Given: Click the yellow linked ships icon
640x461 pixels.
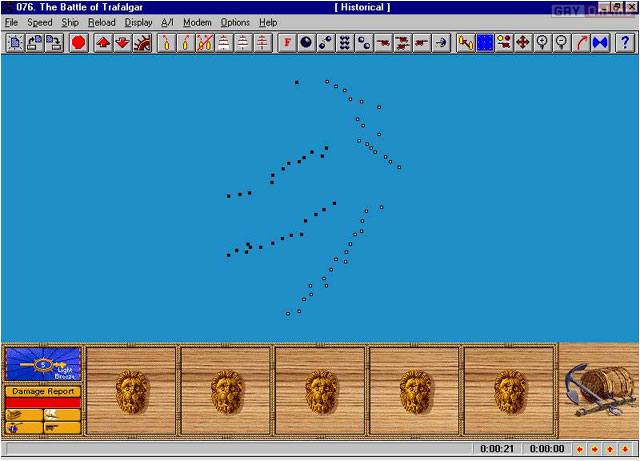Looking at the screenshot, I should [465, 42].
